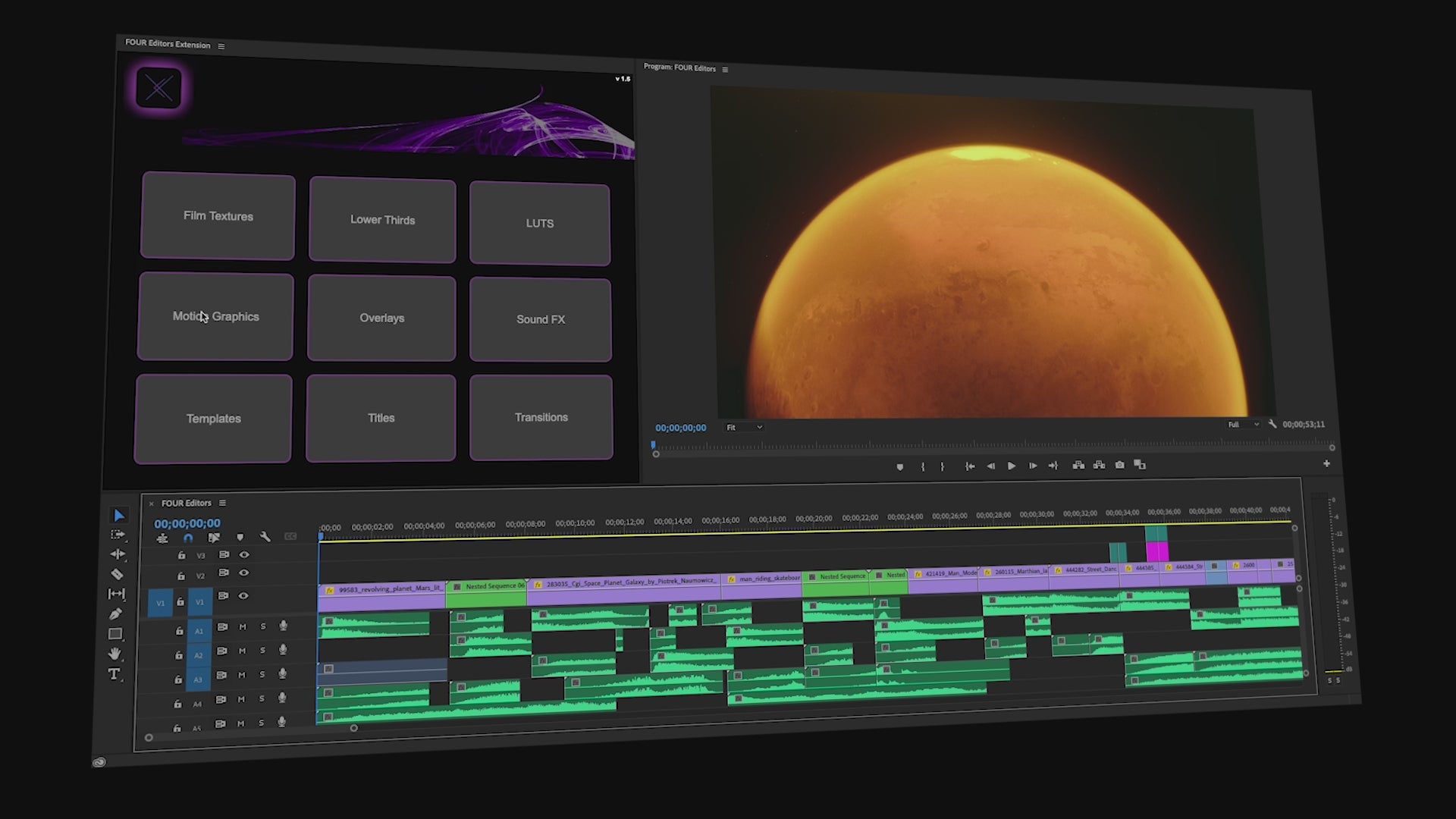Open FOUR Editors timeline panel menu

coord(222,503)
